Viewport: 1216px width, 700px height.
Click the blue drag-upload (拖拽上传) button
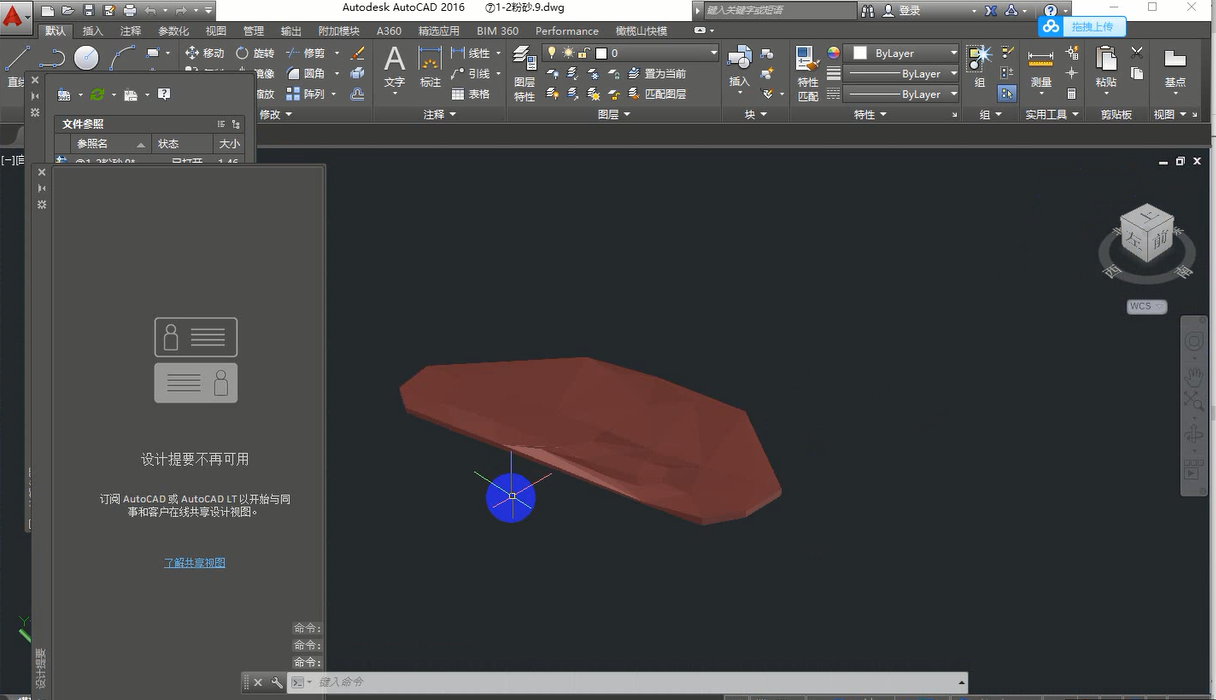click(1082, 27)
